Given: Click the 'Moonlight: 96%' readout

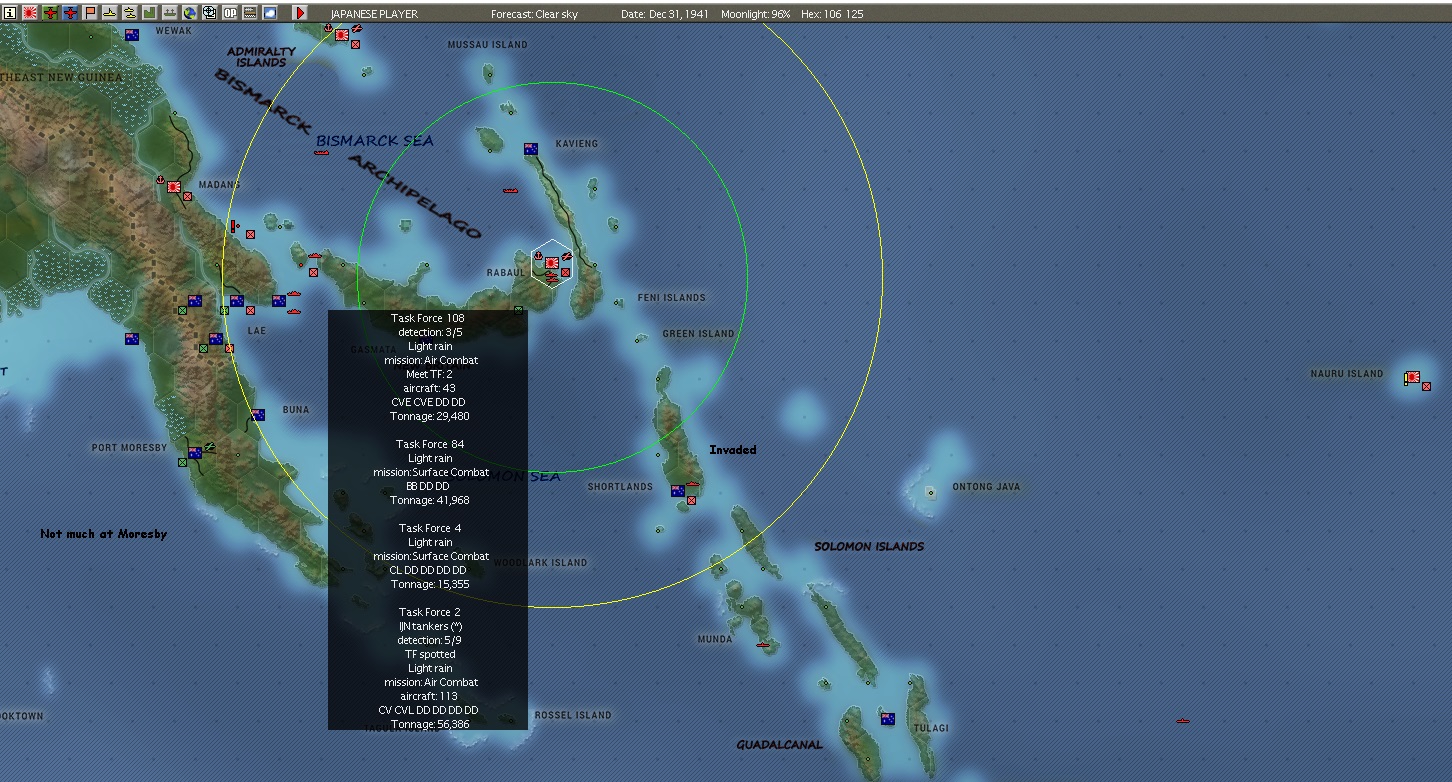Looking at the screenshot, I should point(756,14).
